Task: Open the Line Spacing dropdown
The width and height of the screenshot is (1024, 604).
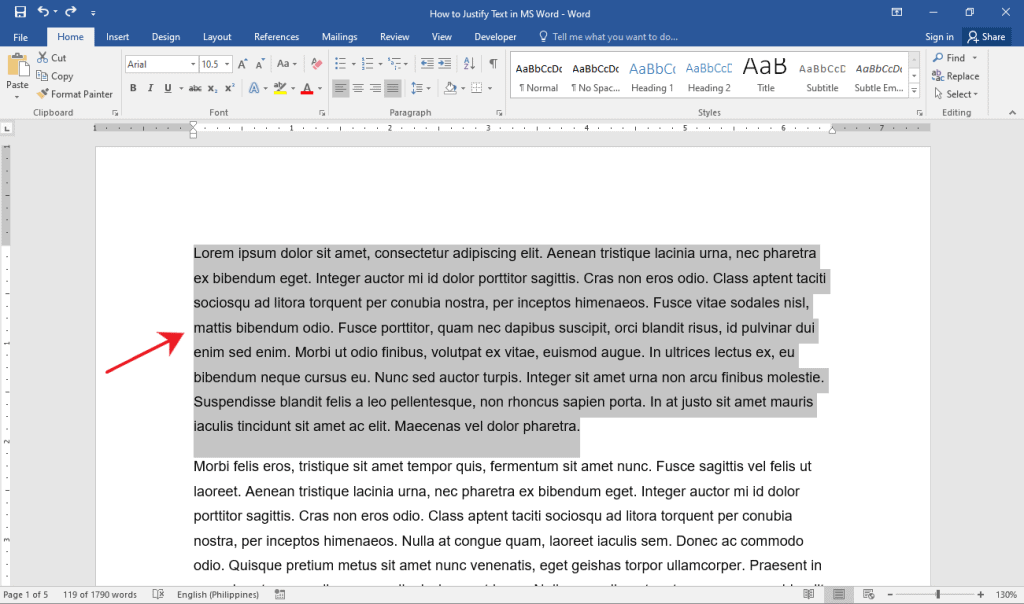Action: pos(418,87)
